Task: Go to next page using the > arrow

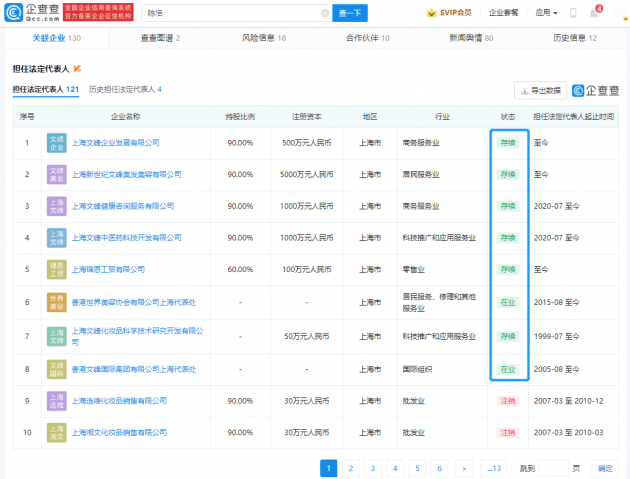Action: (463, 467)
